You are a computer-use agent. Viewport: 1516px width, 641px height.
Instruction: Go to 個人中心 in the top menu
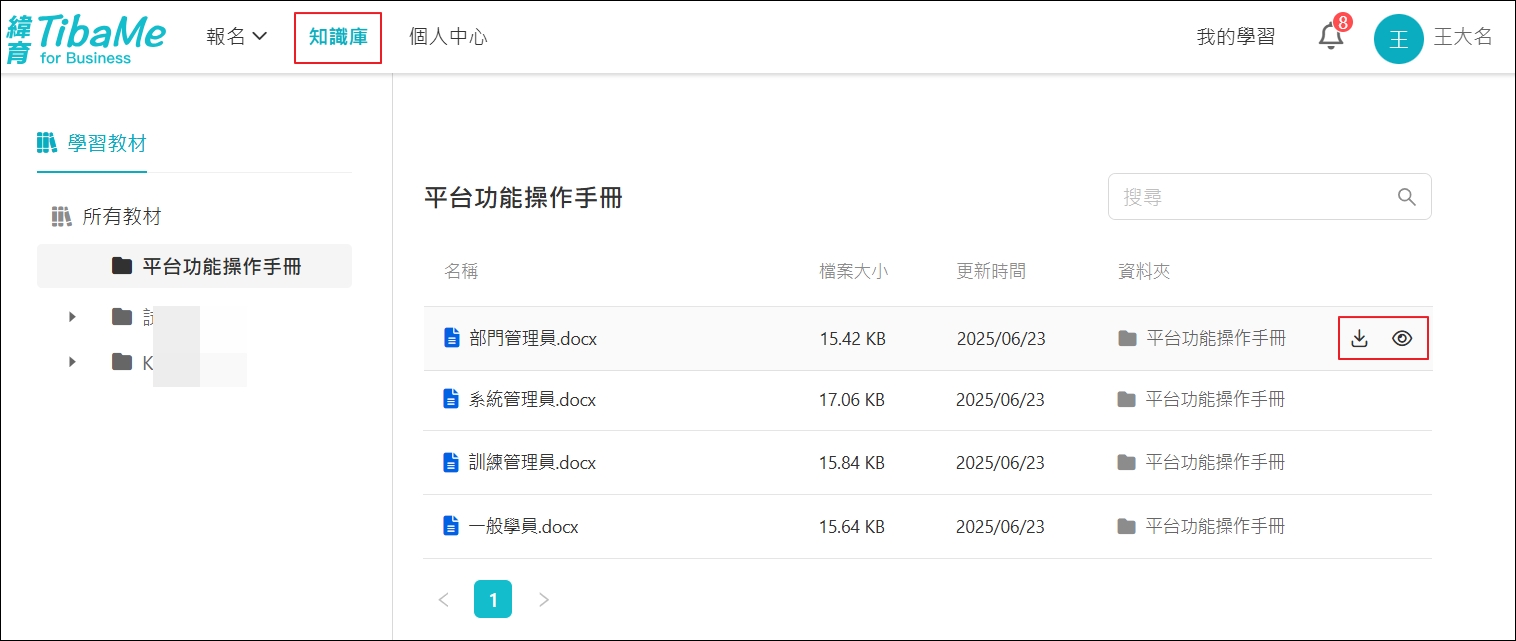pos(448,38)
